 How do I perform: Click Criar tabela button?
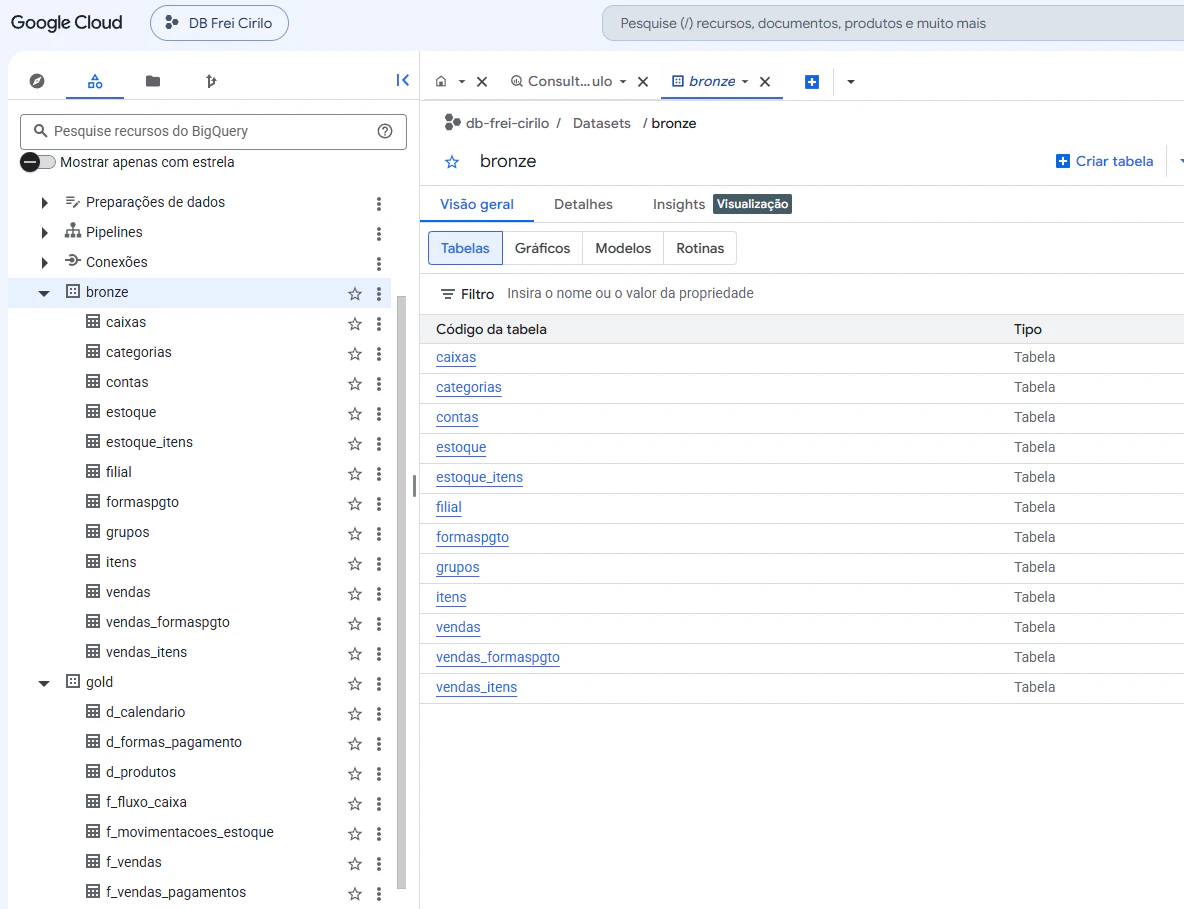[1104, 161]
